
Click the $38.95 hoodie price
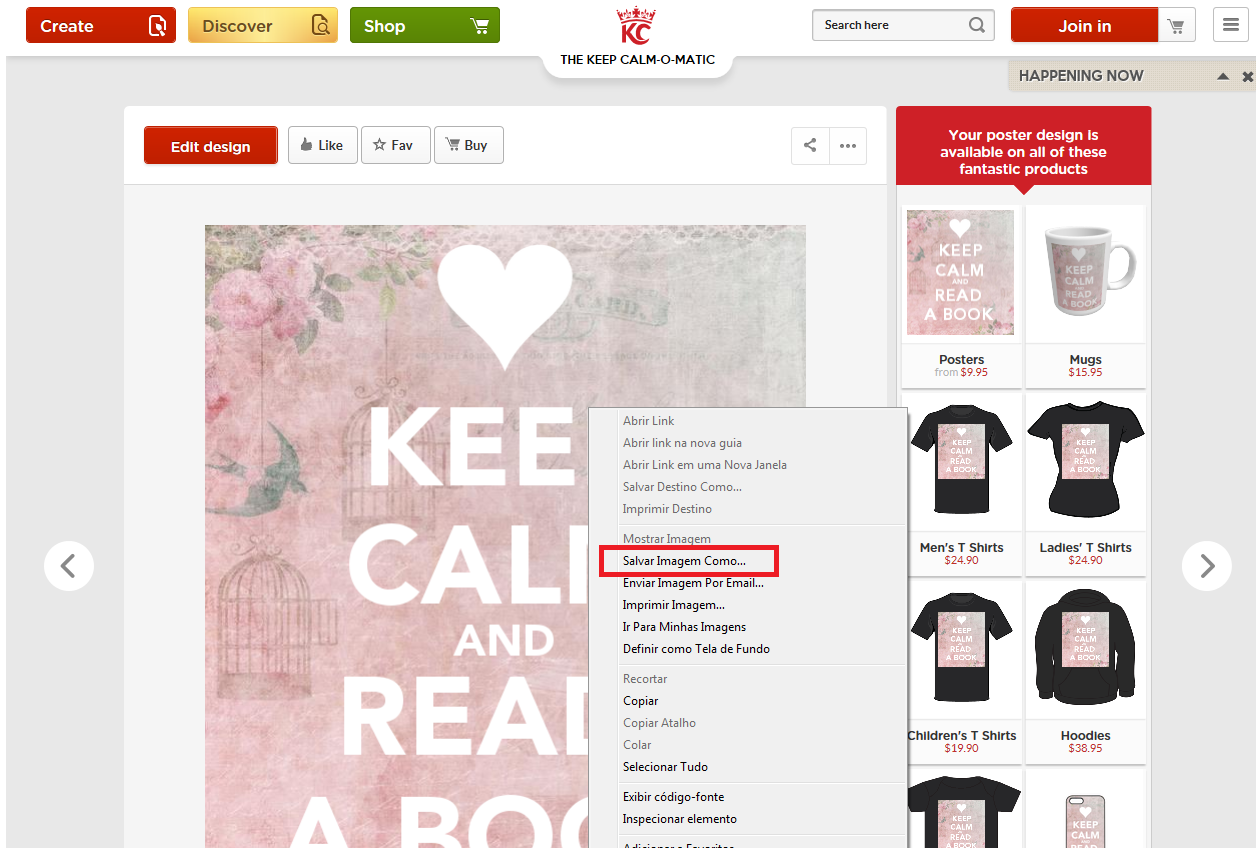(x=1085, y=748)
